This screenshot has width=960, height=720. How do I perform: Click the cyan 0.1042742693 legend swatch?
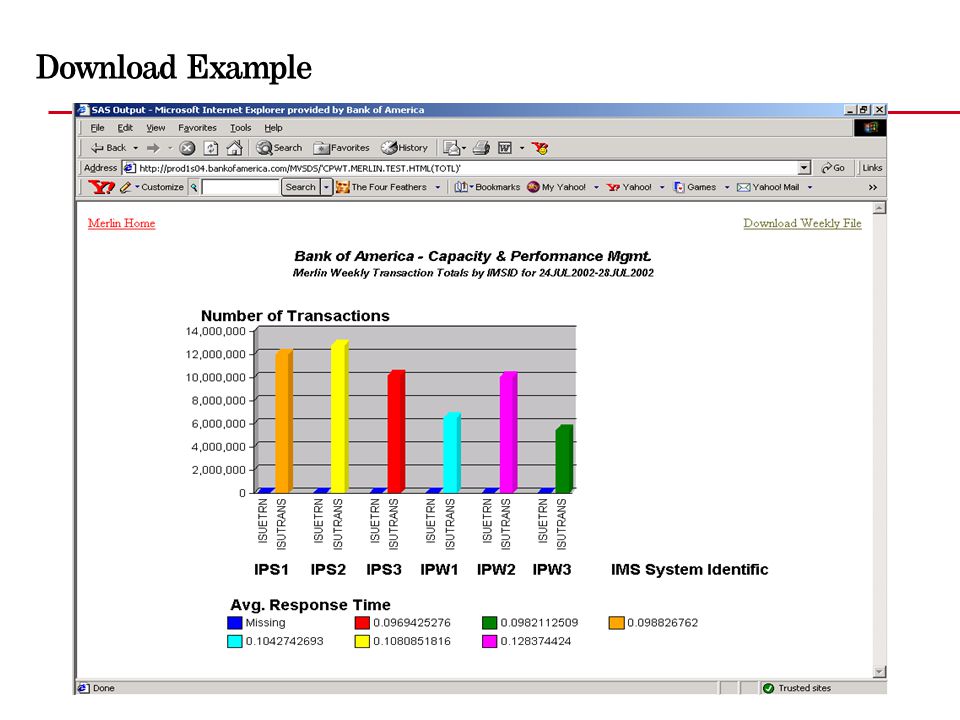coord(234,641)
